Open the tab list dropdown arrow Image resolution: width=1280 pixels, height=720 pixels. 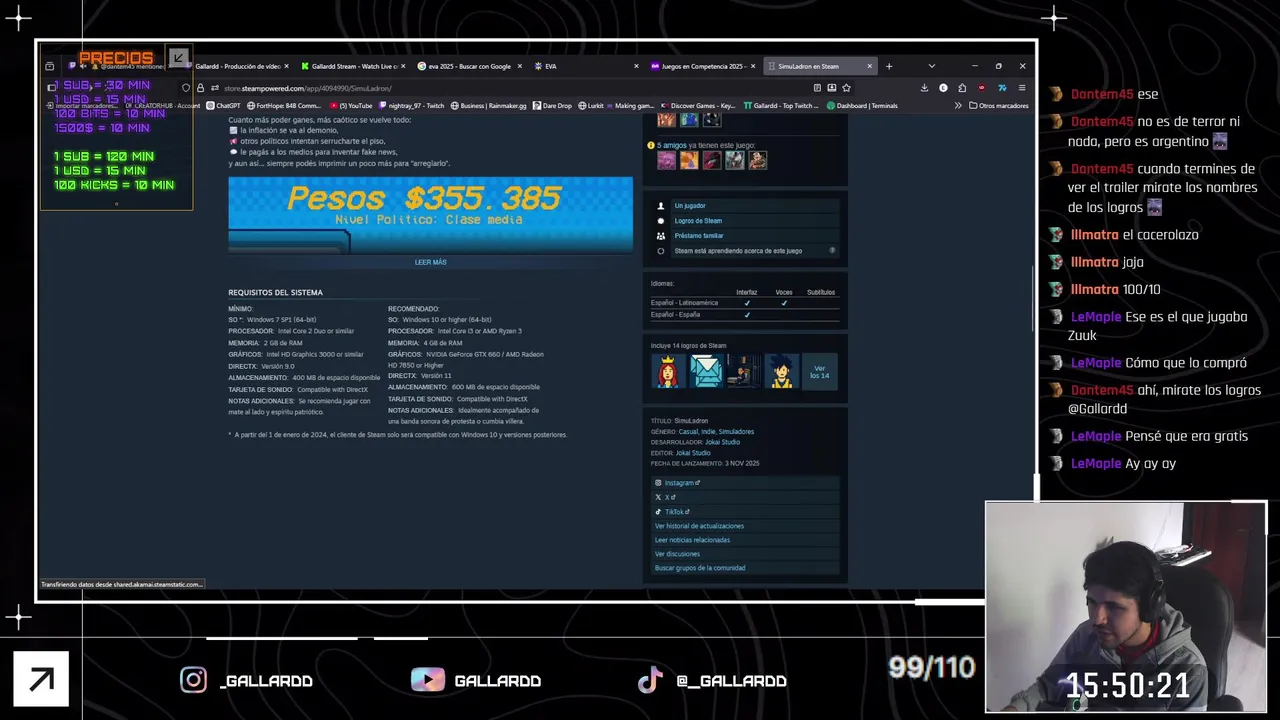(931, 66)
